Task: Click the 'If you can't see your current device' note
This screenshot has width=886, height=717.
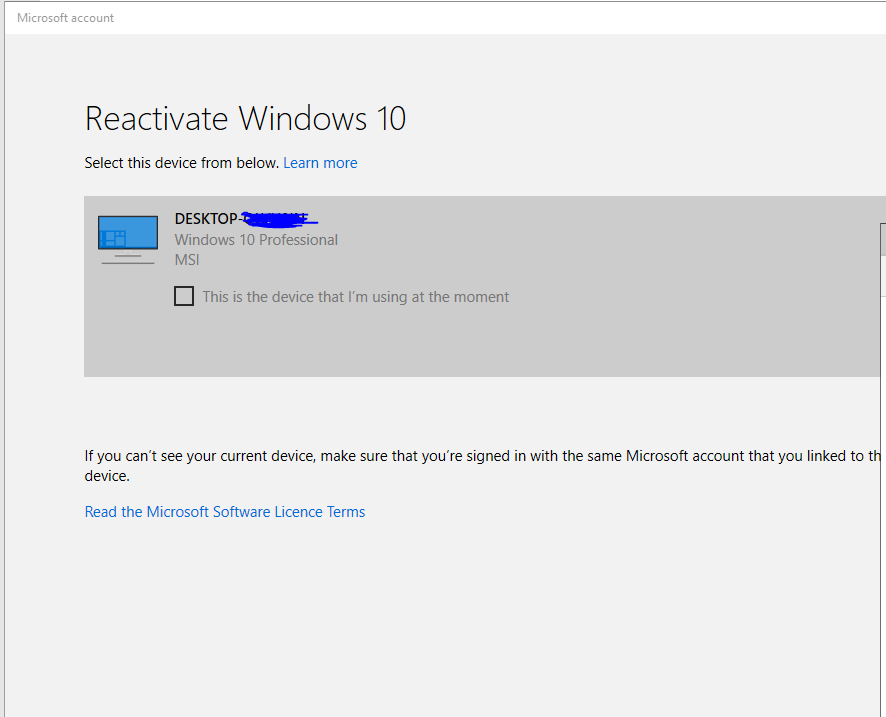Action: pos(485,466)
